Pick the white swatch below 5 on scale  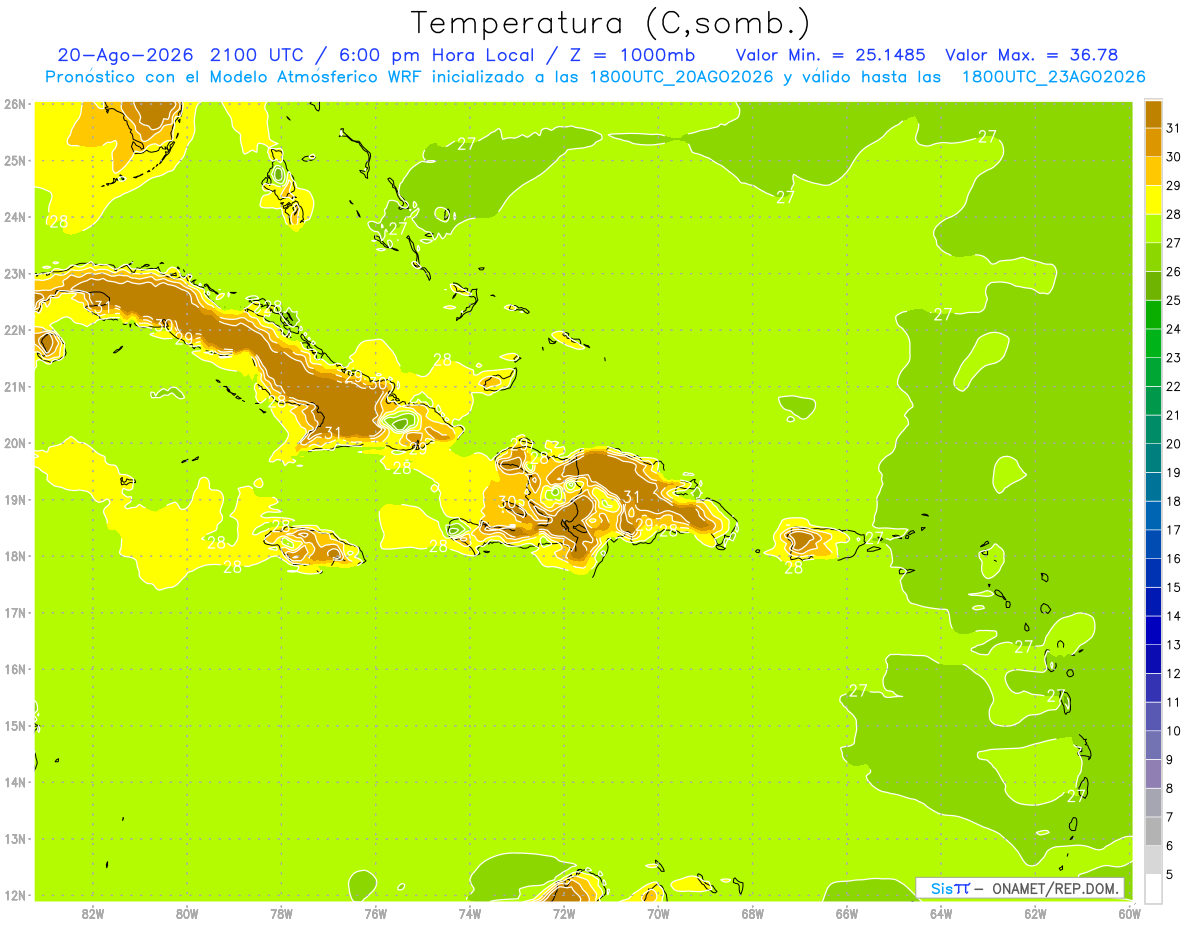coord(1153,888)
